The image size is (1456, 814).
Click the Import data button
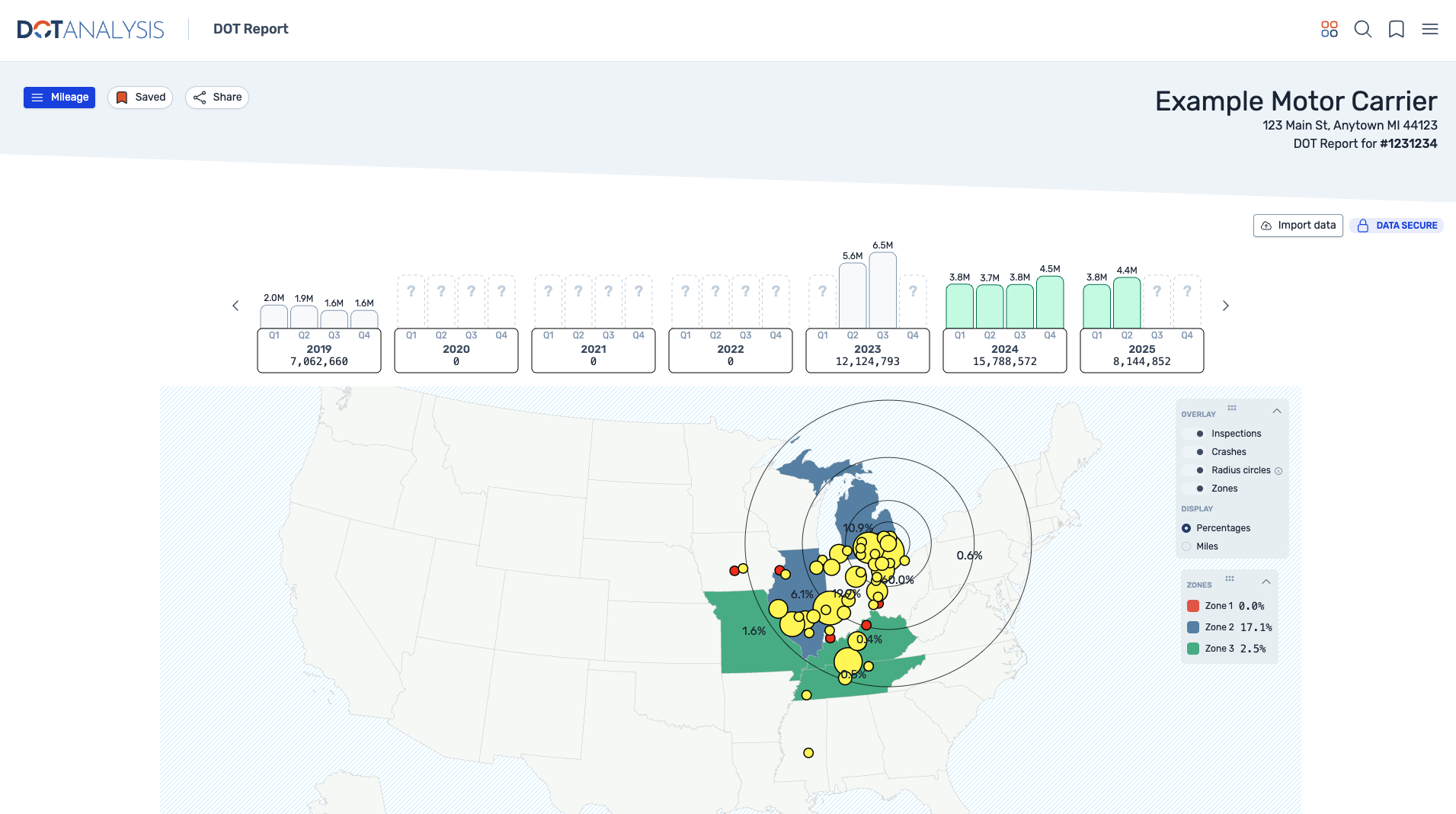1298,226
